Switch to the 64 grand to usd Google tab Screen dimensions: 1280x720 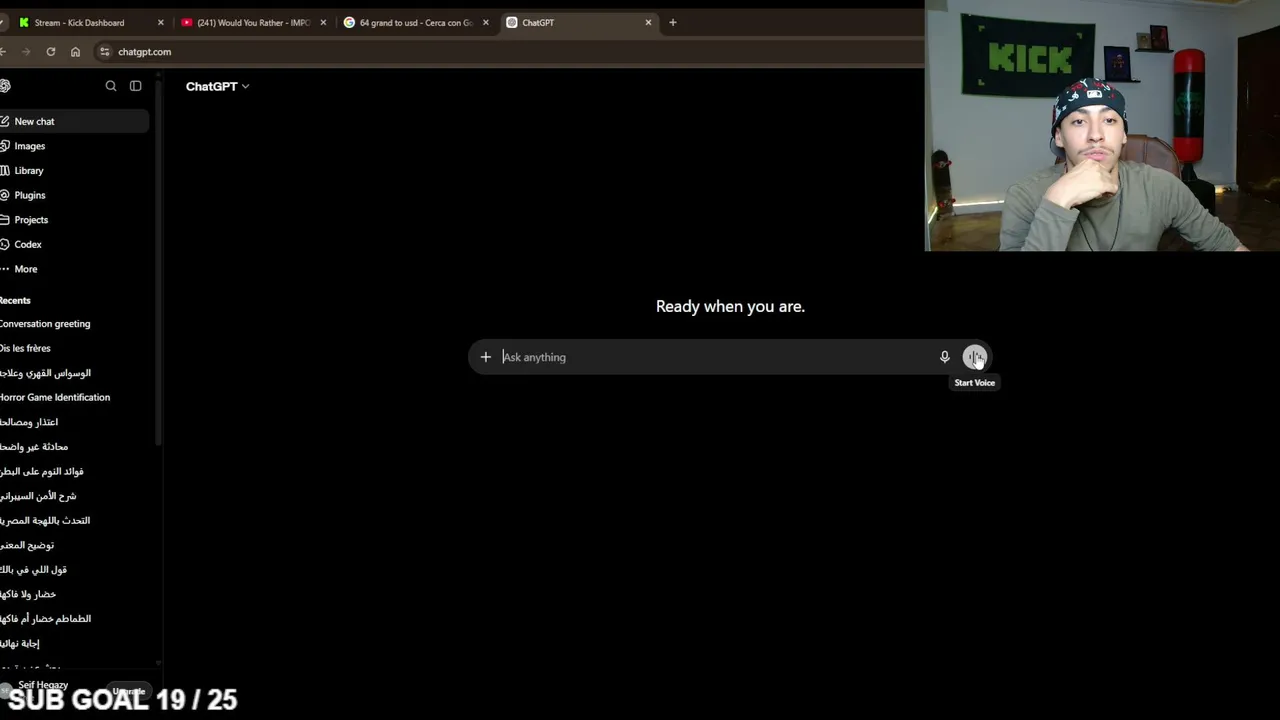coord(416,22)
